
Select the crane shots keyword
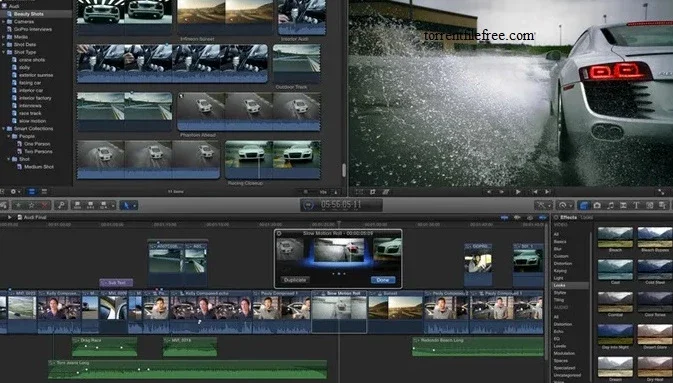(32, 60)
